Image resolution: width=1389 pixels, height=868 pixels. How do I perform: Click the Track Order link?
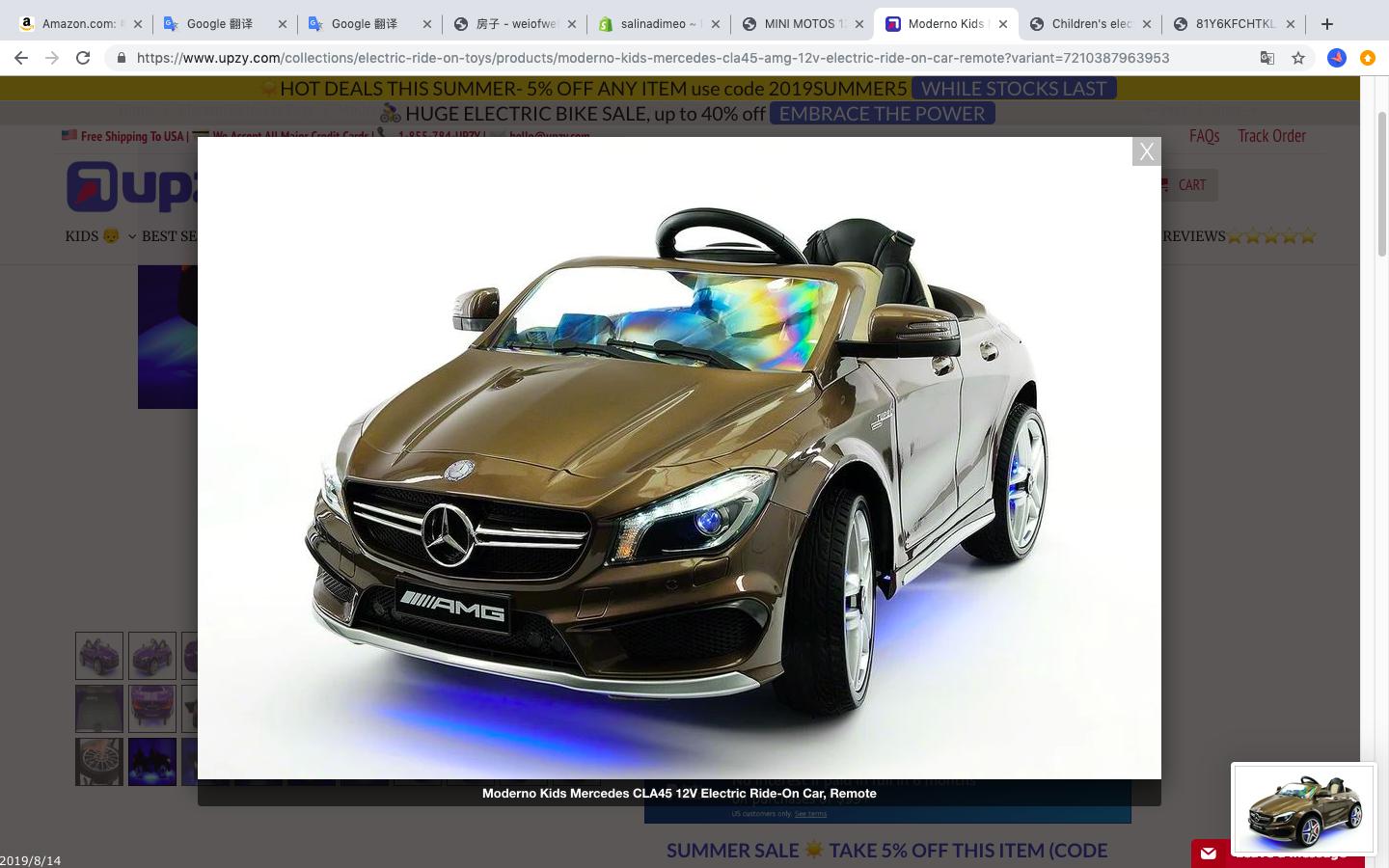(1272, 136)
